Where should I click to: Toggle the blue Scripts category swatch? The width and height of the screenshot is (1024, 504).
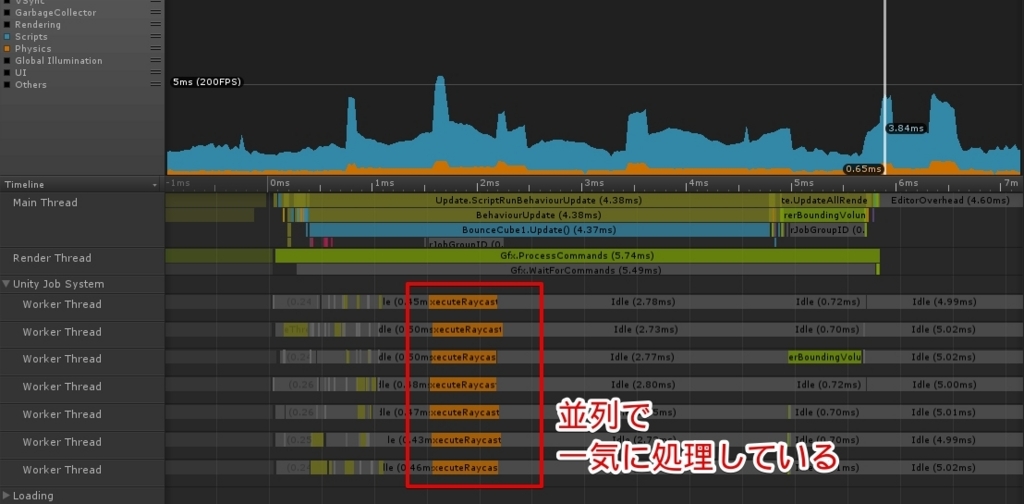coord(7,37)
